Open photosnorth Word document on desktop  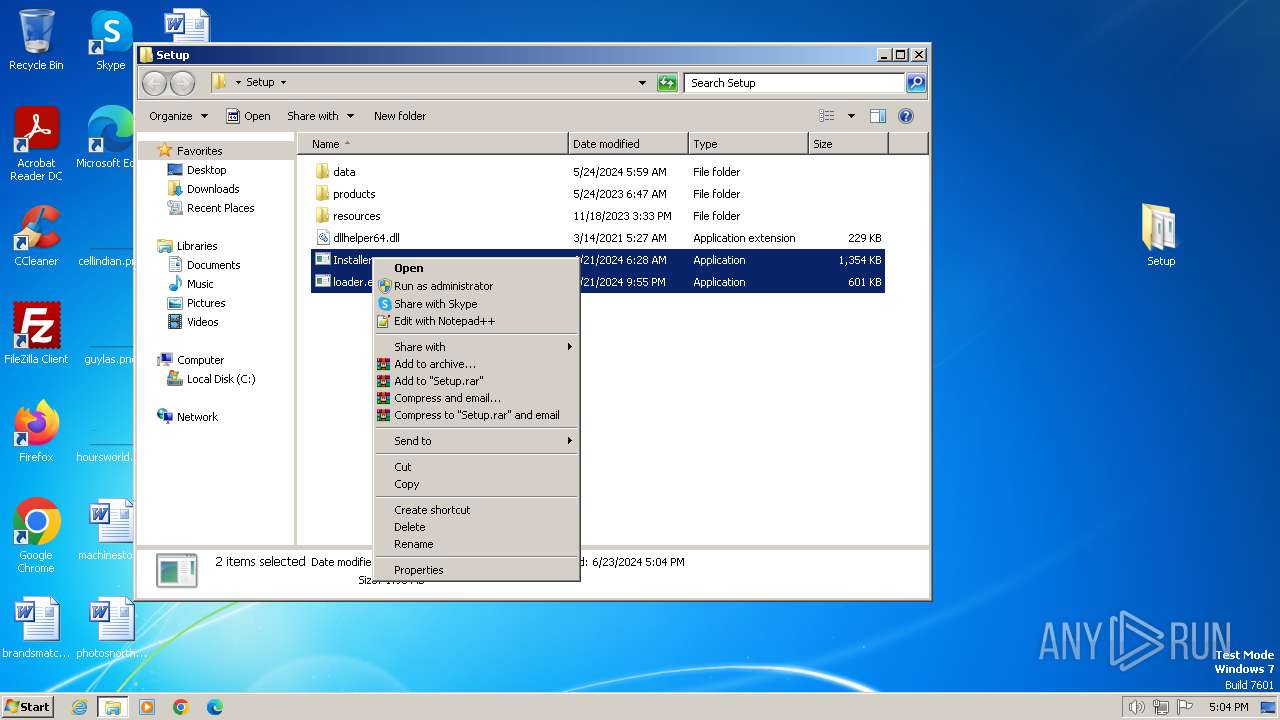tap(111, 628)
